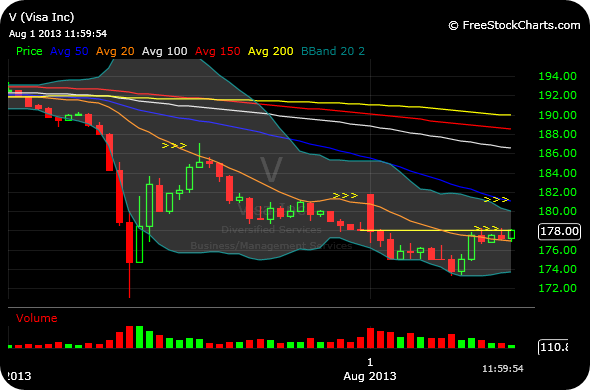The width and height of the screenshot is (590, 390).
Task: Select the orange Avg 20 legend label
Action: 115,51
